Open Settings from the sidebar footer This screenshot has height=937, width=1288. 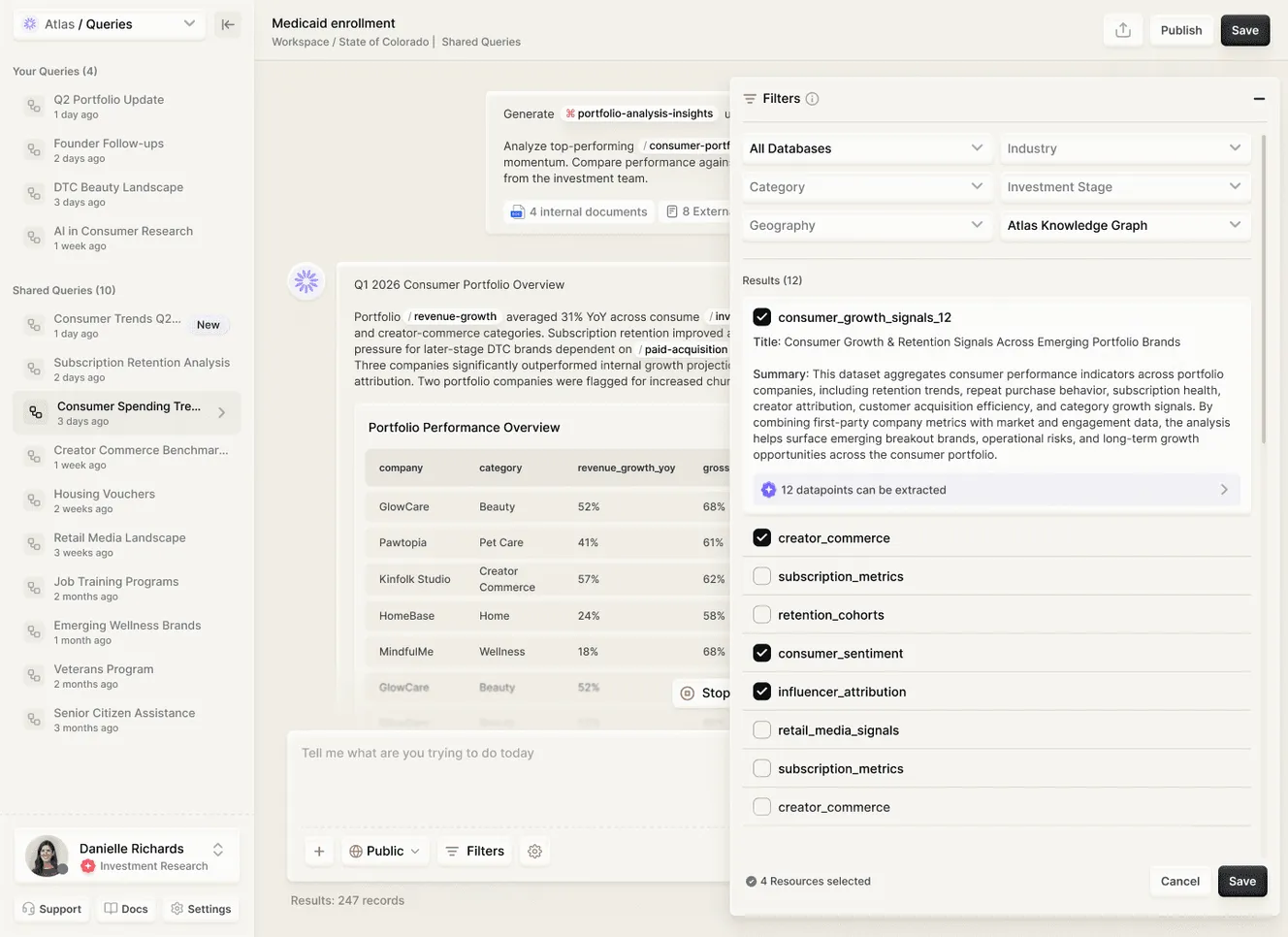(201, 909)
